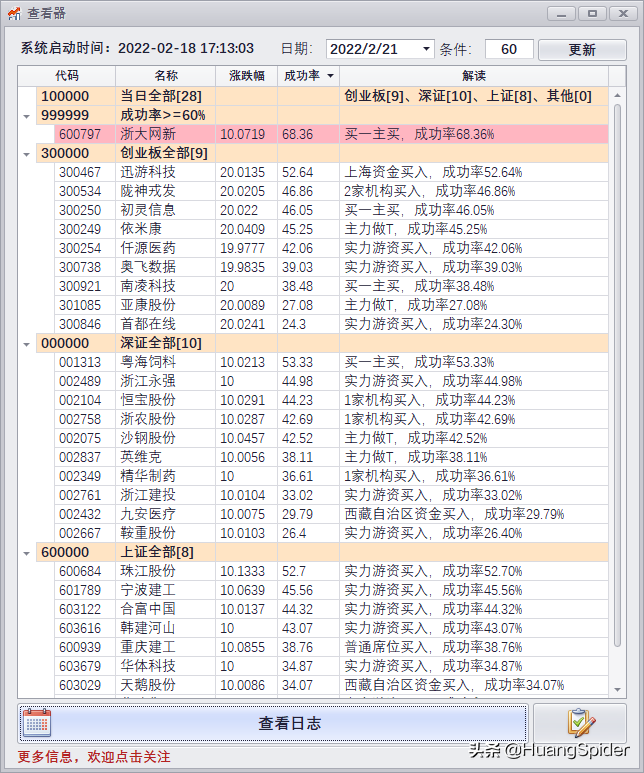This screenshot has width=644, height=773.
Task: Click the 名称 column header
Action: click(166, 76)
